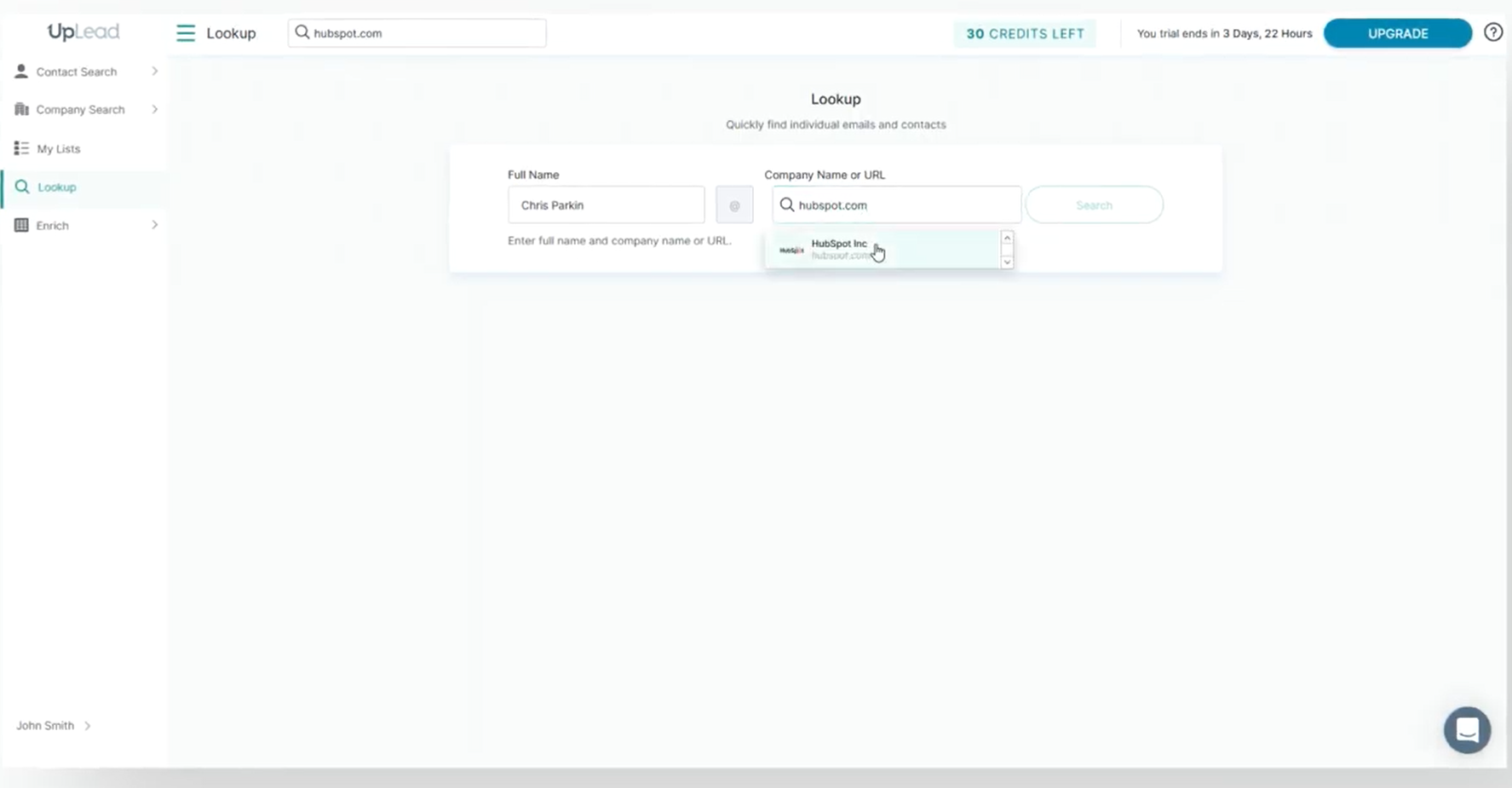Click the Lookup magnifier sidebar icon

point(22,187)
